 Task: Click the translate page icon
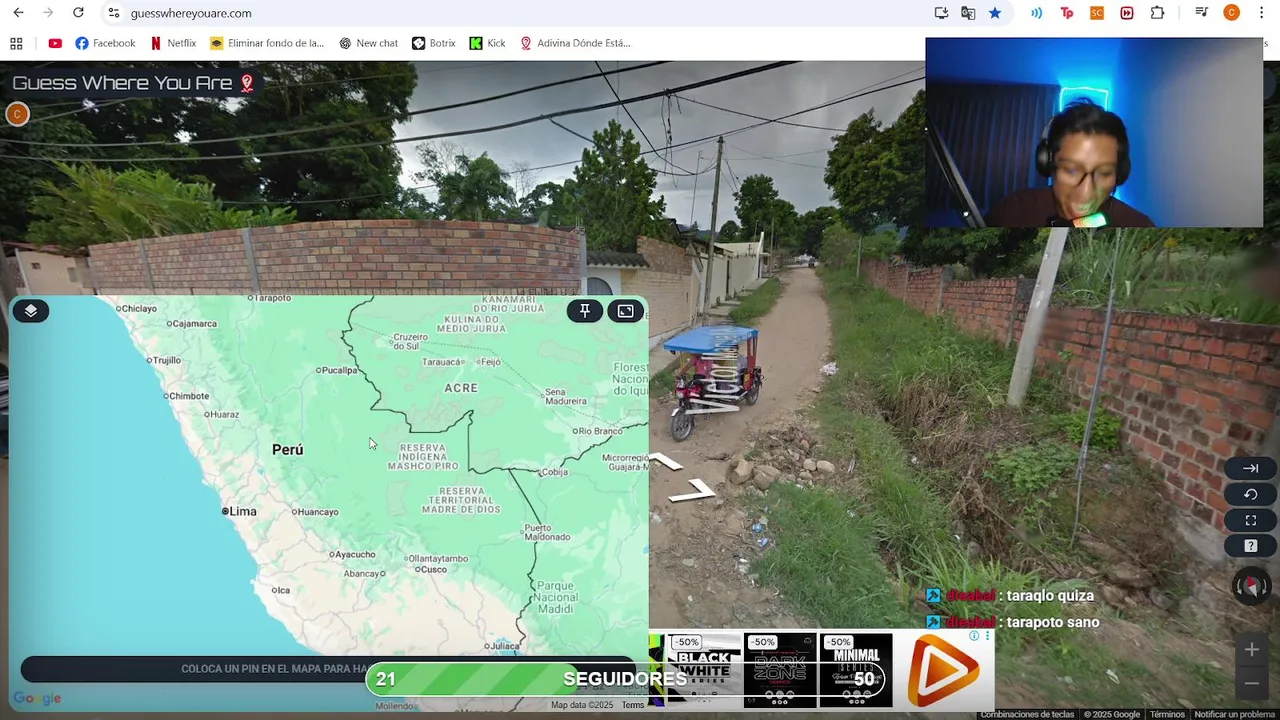click(968, 13)
